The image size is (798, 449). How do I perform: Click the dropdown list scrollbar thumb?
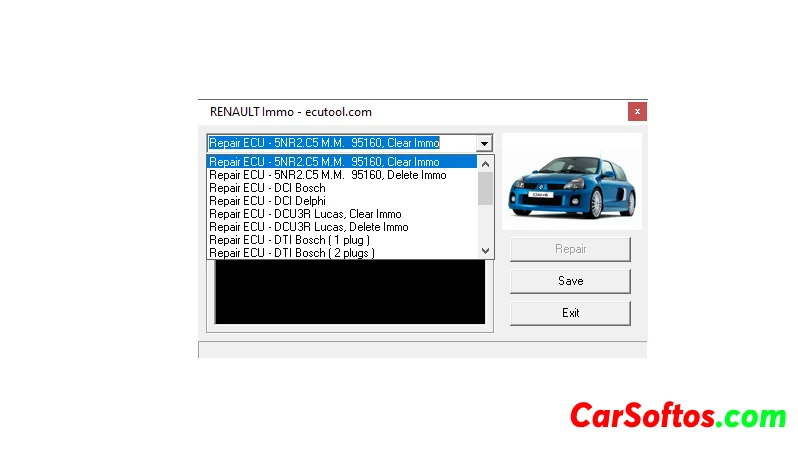486,188
